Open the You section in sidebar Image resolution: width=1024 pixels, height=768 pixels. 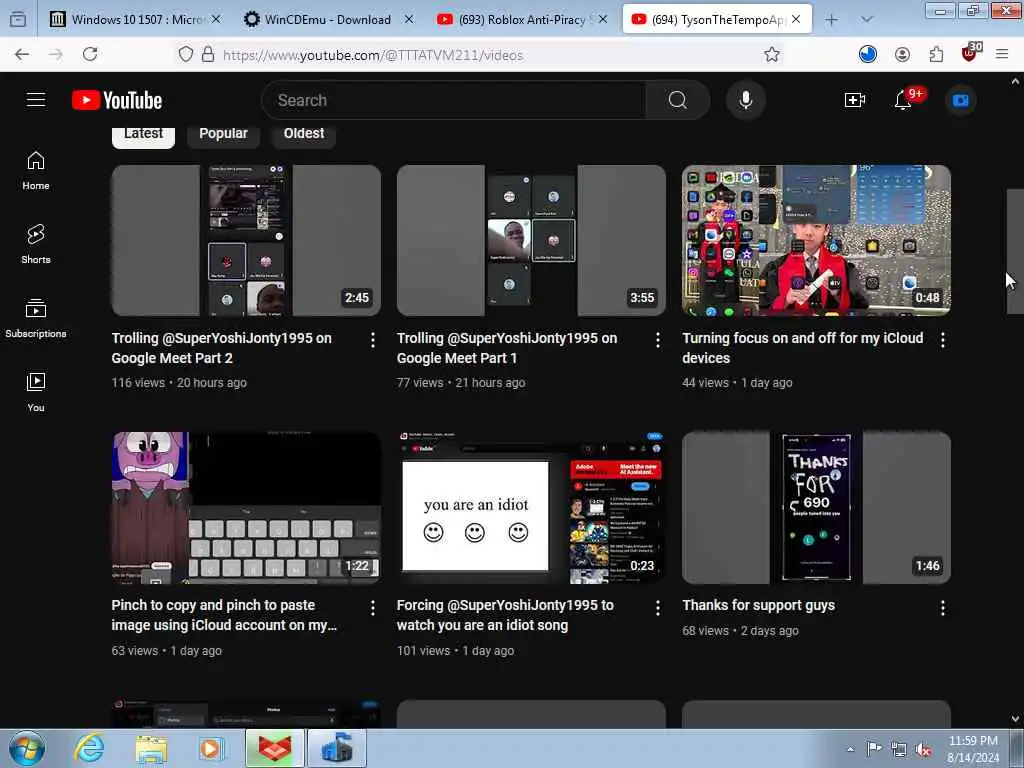click(36, 392)
